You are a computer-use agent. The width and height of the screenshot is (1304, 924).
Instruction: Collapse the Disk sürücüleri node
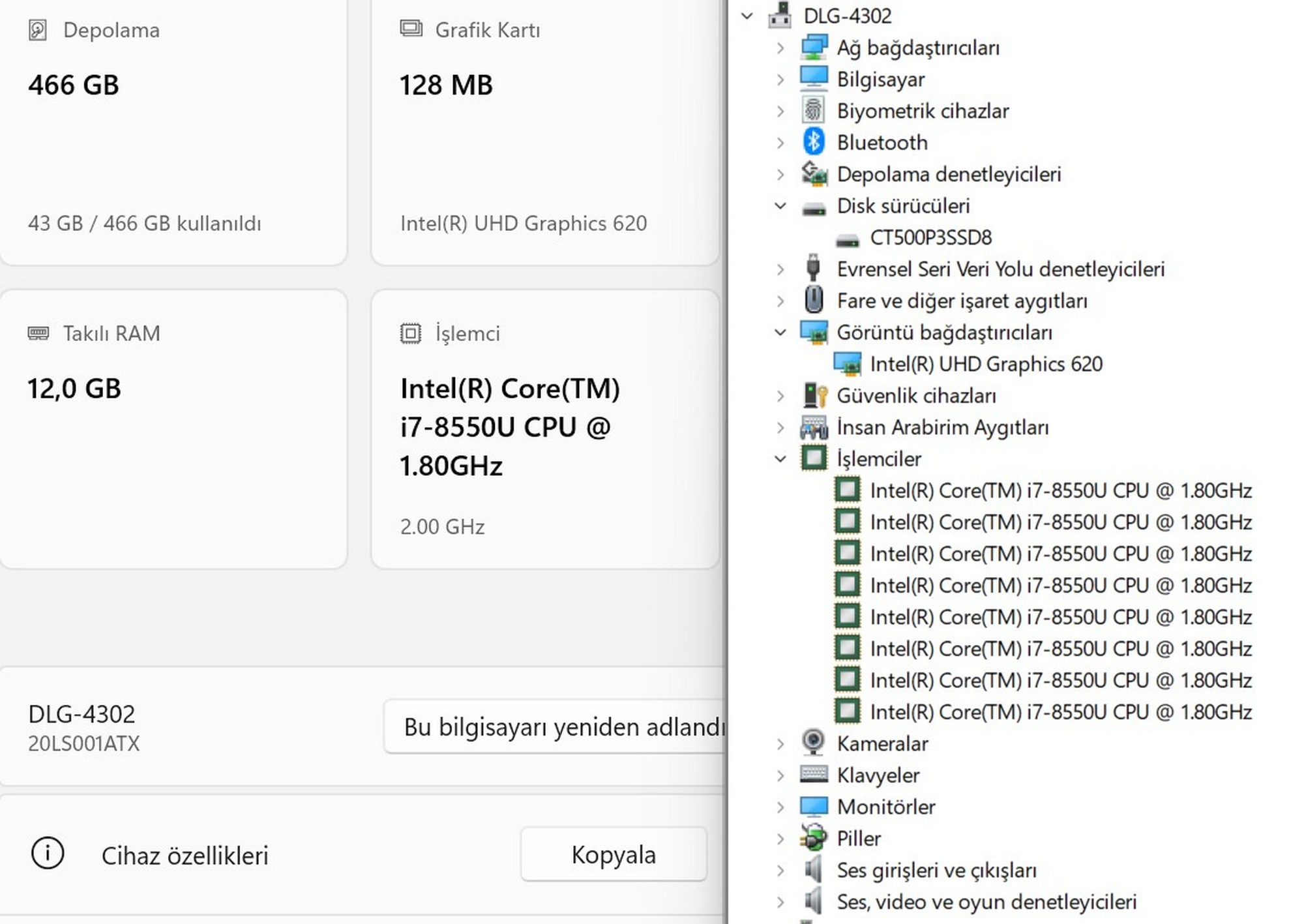[x=780, y=205]
